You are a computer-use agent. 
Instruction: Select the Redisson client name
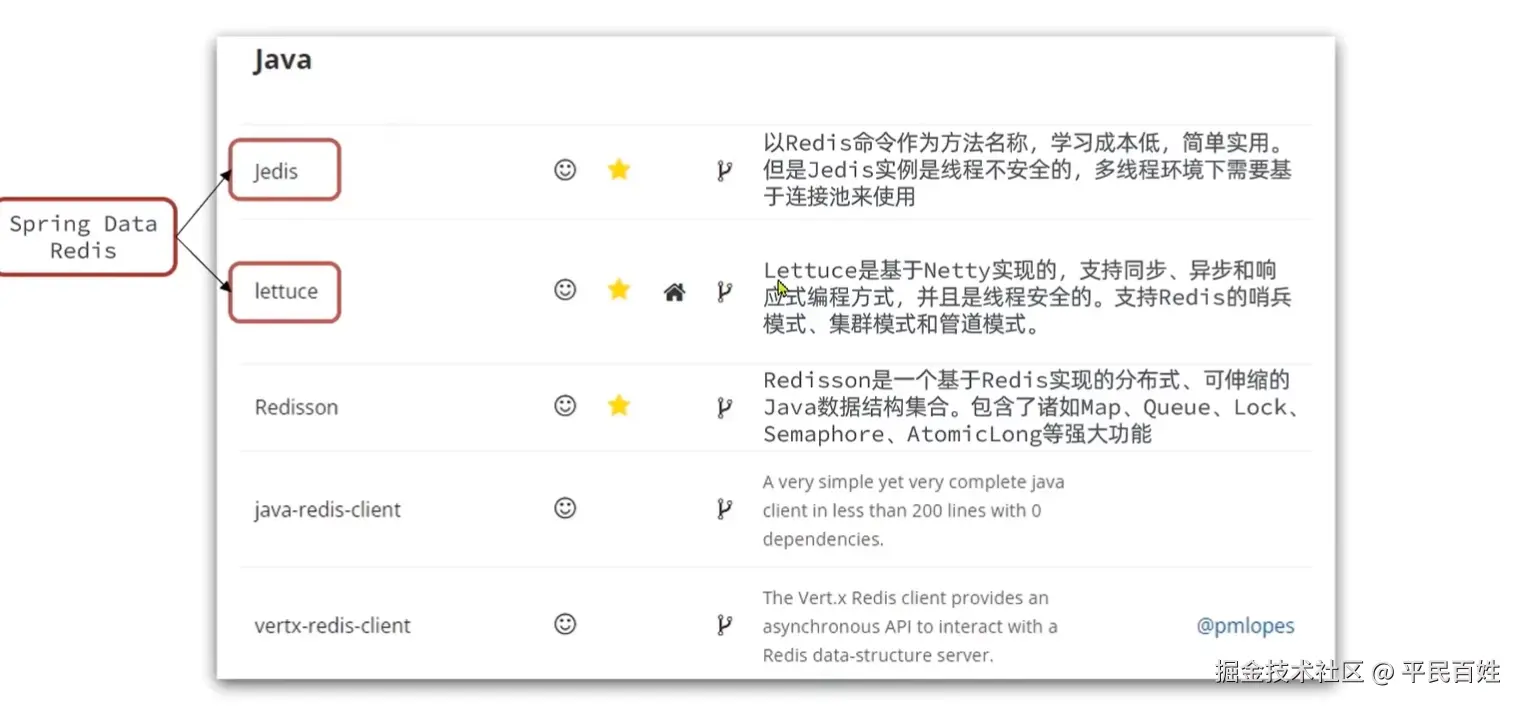[x=296, y=407]
